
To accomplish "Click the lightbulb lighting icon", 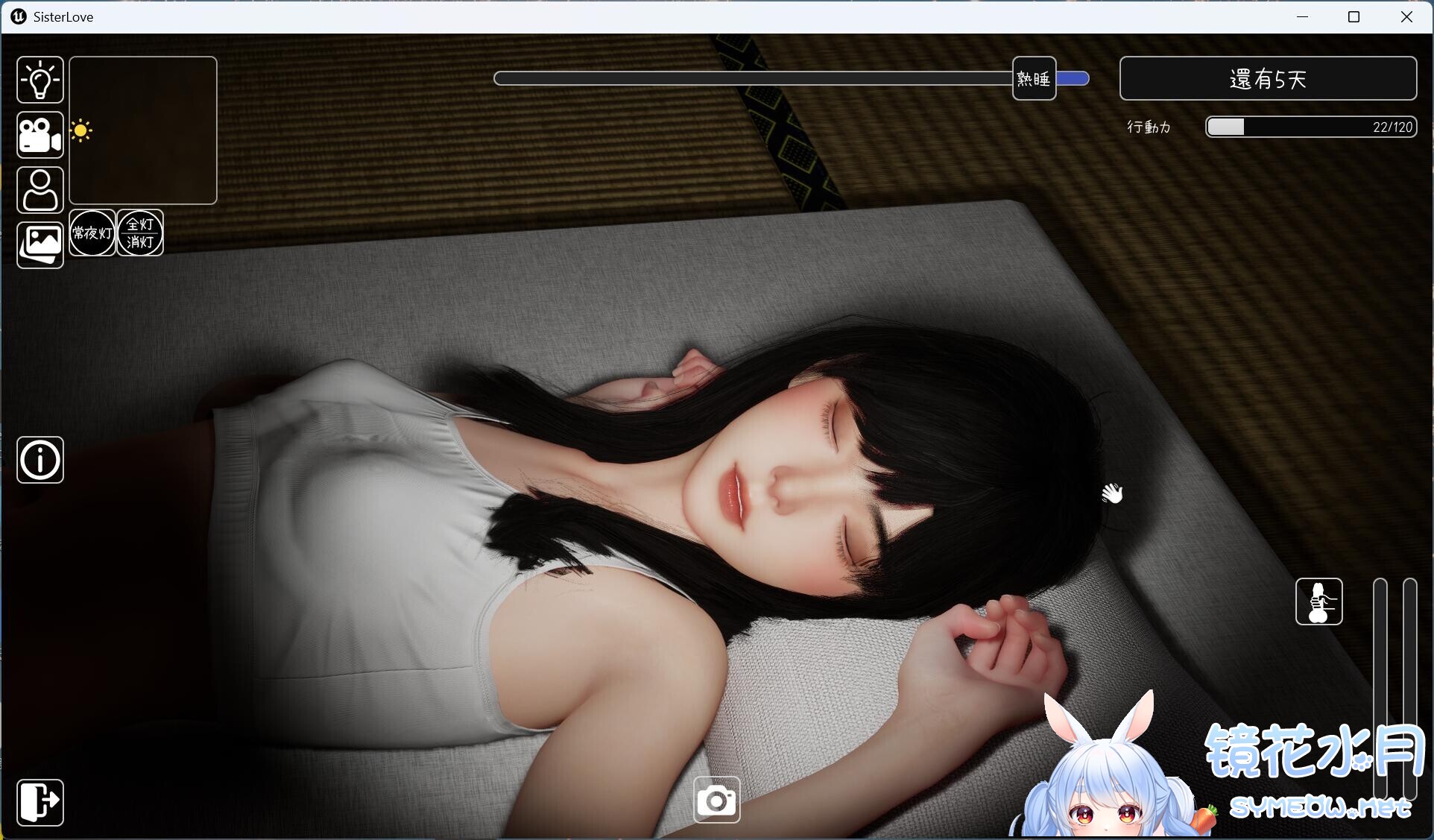I will (x=40, y=80).
